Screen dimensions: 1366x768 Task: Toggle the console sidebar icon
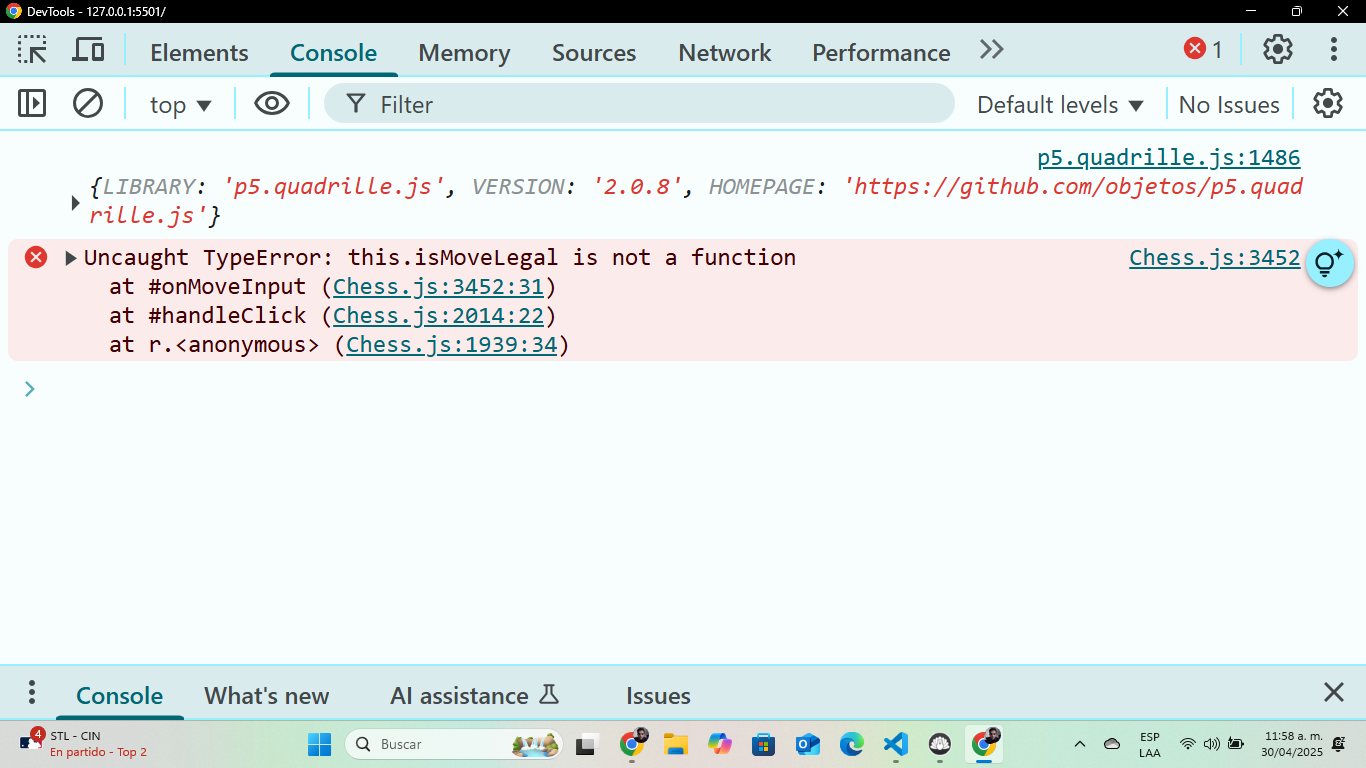tap(32, 103)
